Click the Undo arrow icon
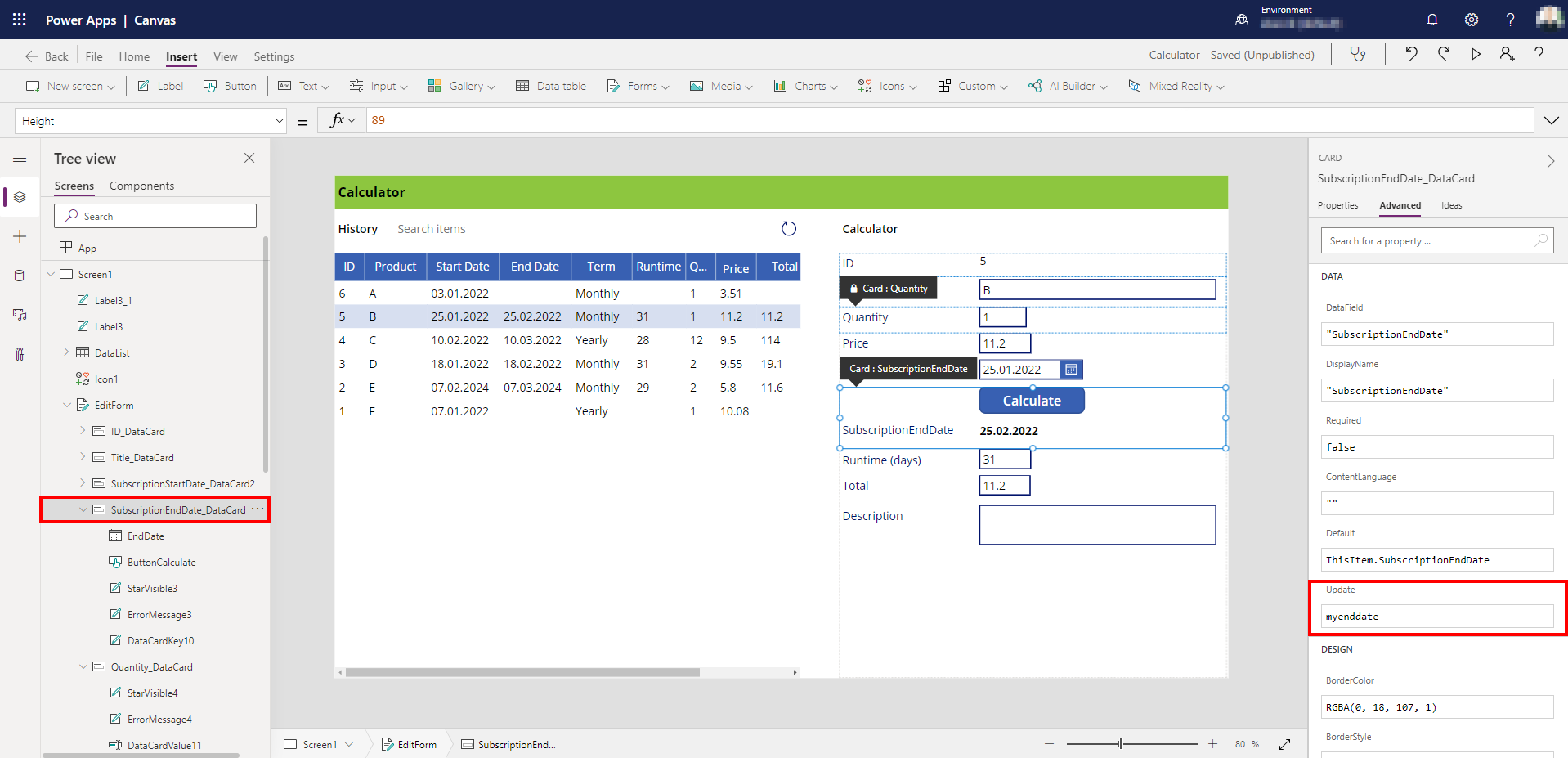This screenshot has width=1568, height=758. coord(1411,54)
